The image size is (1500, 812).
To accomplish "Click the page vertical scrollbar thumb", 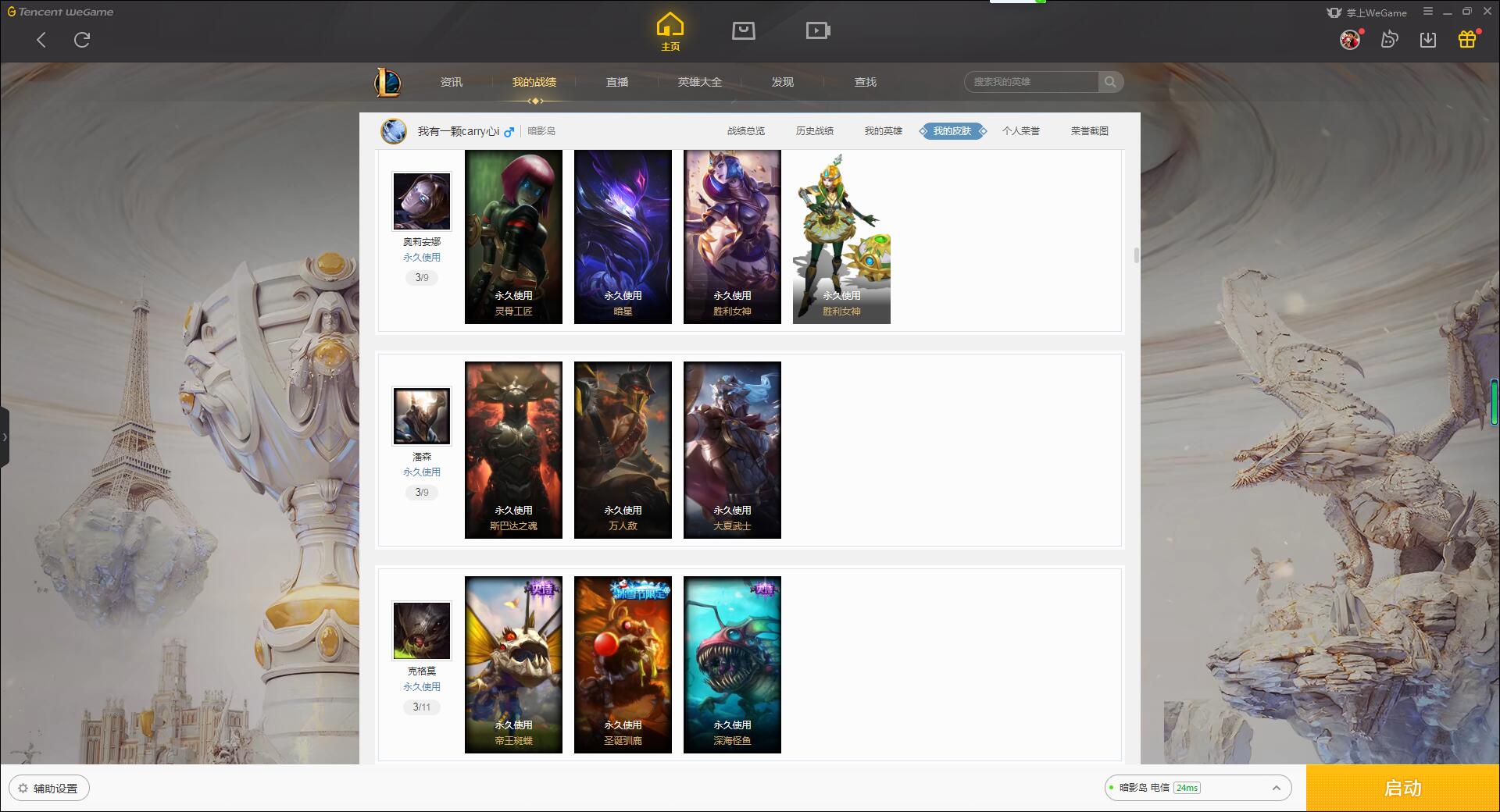I will pyautogui.click(x=1136, y=255).
